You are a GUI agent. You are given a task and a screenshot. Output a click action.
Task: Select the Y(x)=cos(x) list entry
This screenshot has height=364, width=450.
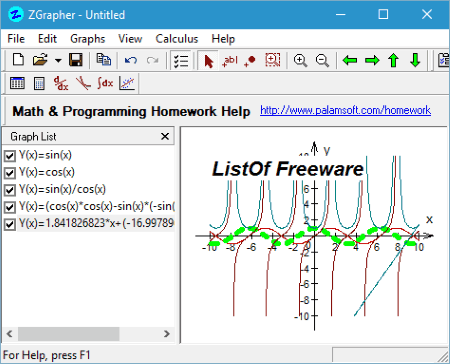[x=47, y=172]
